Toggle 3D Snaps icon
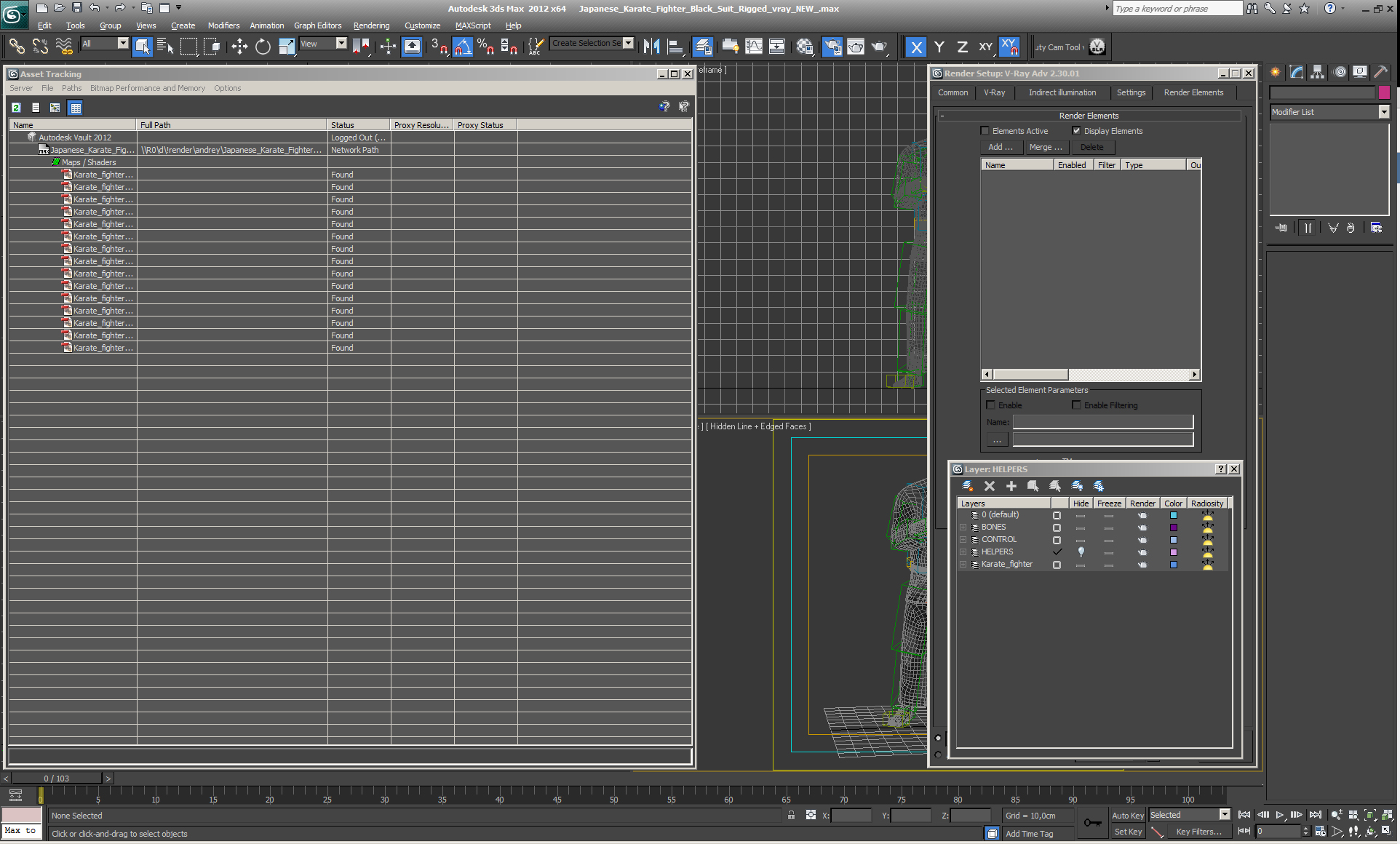The width and height of the screenshot is (1400, 844). pyautogui.click(x=439, y=47)
